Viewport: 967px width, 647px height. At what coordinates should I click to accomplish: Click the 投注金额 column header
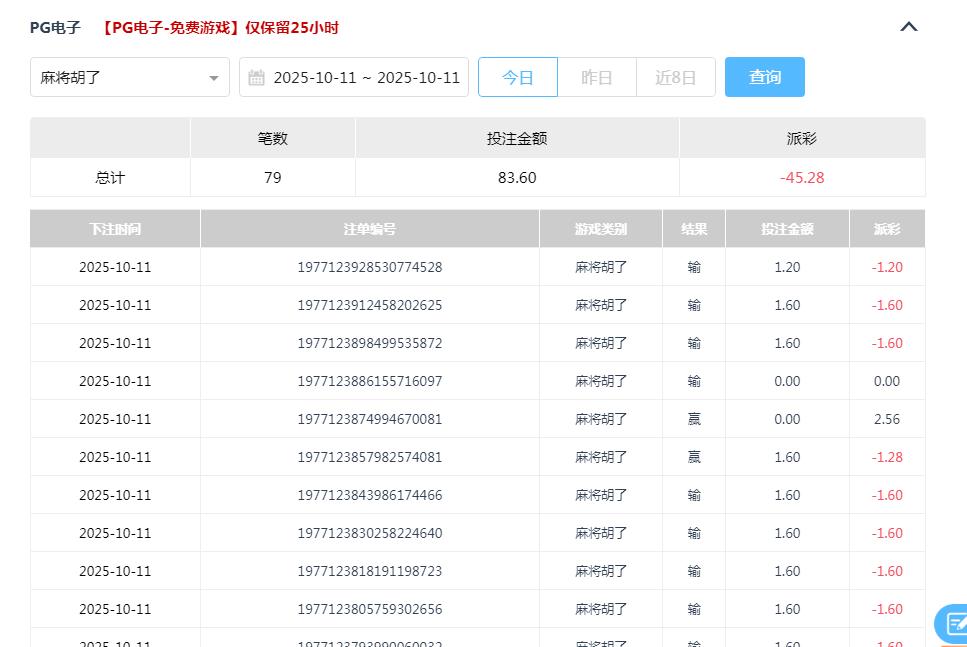pyautogui.click(x=787, y=228)
